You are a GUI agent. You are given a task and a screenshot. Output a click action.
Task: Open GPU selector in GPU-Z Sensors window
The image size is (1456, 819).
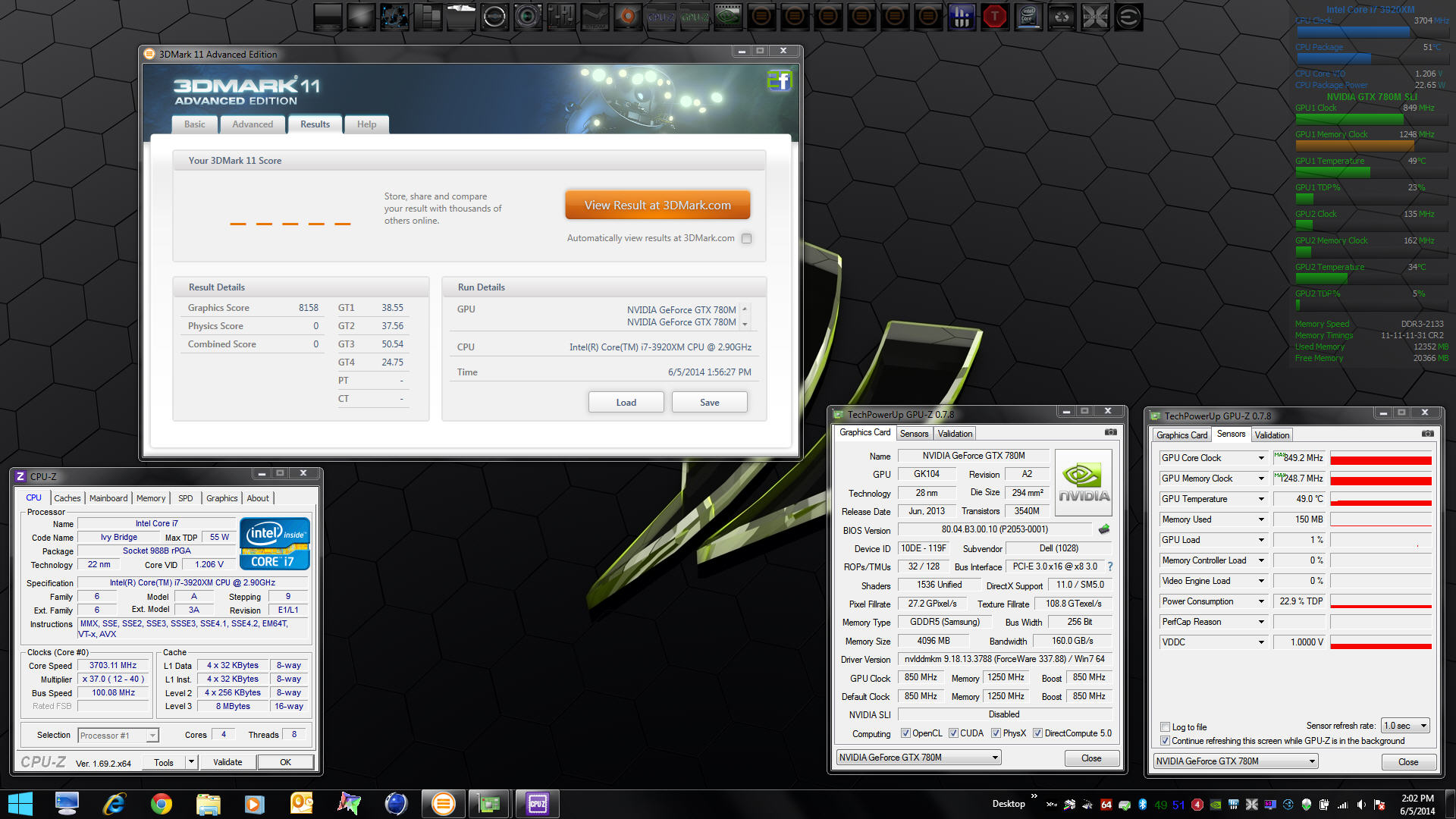pyautogui.click(x=1235, y=761)
